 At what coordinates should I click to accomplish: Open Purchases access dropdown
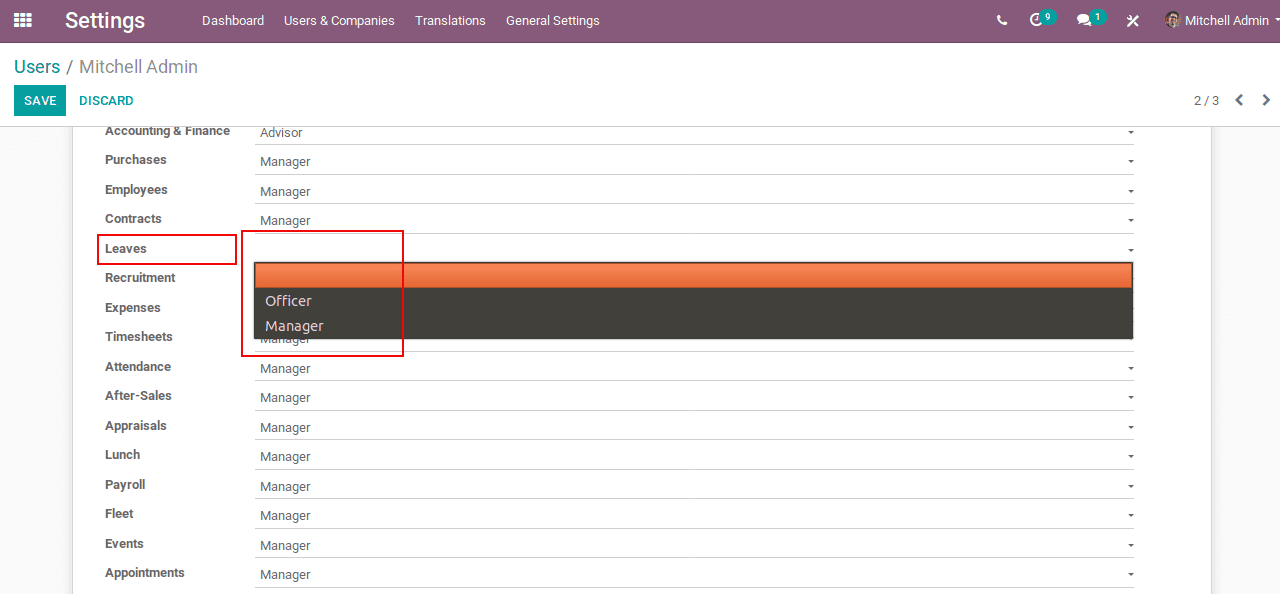coord(694,161)
